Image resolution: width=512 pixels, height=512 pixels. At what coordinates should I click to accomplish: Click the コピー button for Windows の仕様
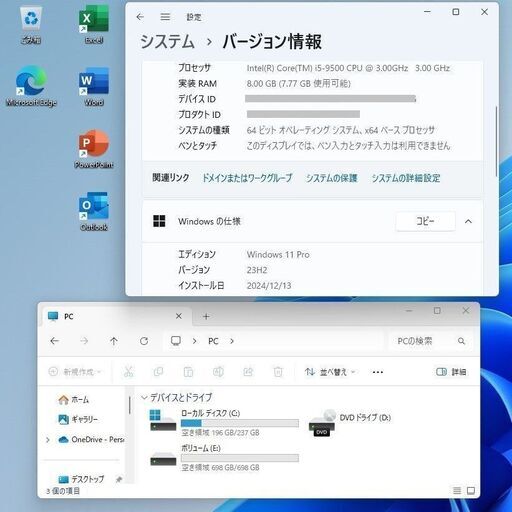click(x=425, y=221)
